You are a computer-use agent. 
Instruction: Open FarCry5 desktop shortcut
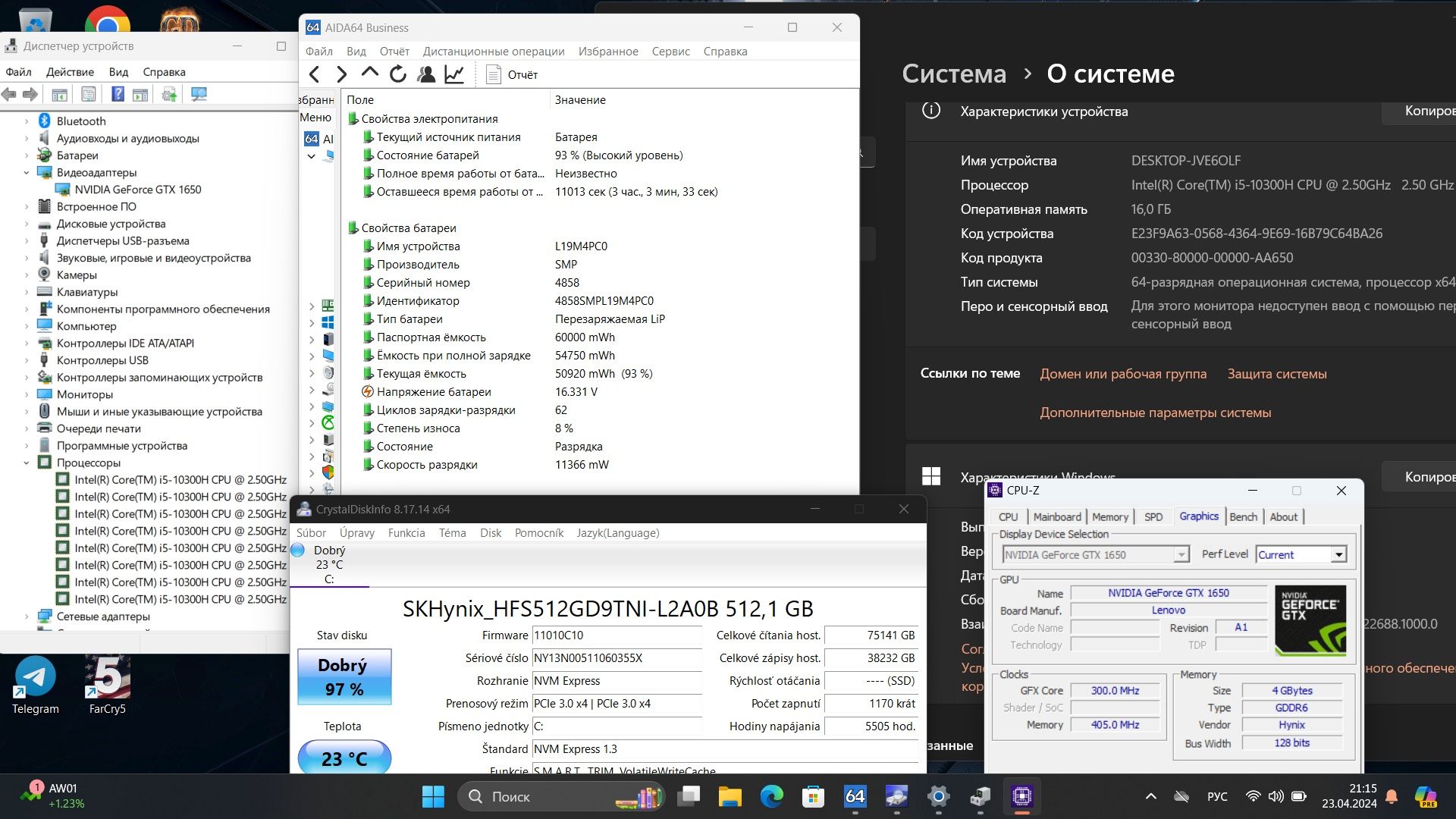point(107,686)
